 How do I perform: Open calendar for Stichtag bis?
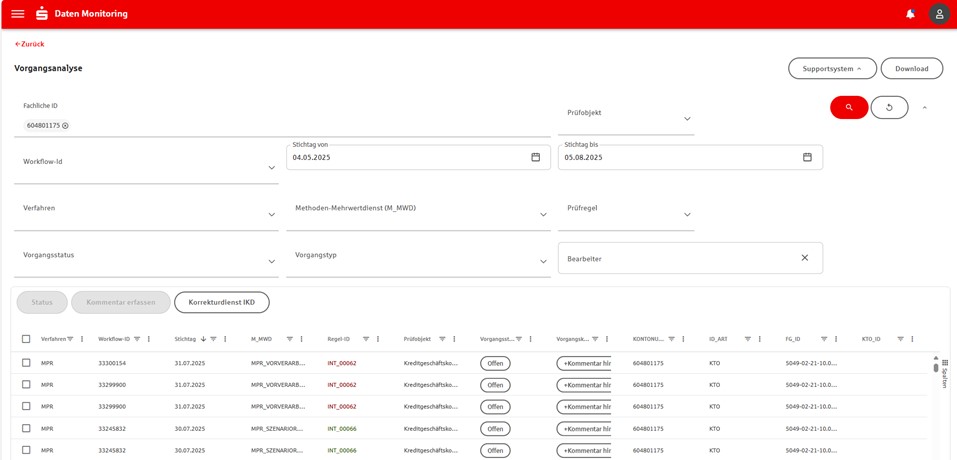pos(807,157)
